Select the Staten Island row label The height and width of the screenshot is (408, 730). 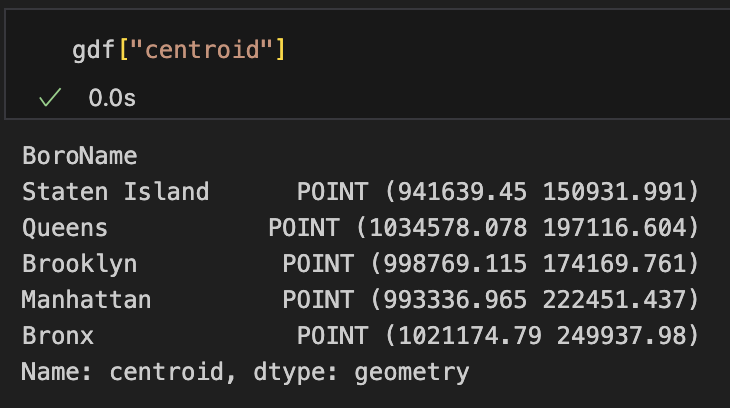click(115, 192)
